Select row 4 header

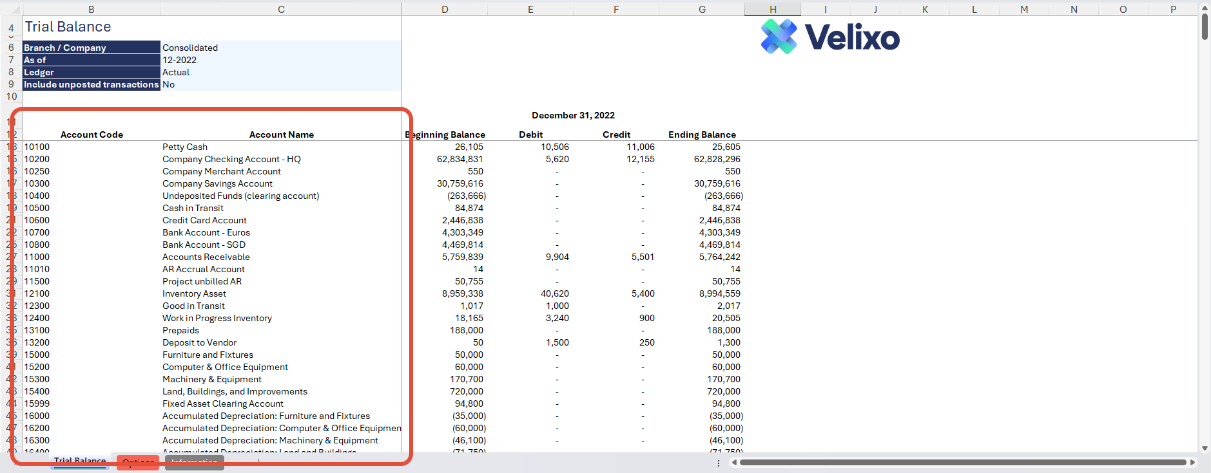(x=11, y=28)
